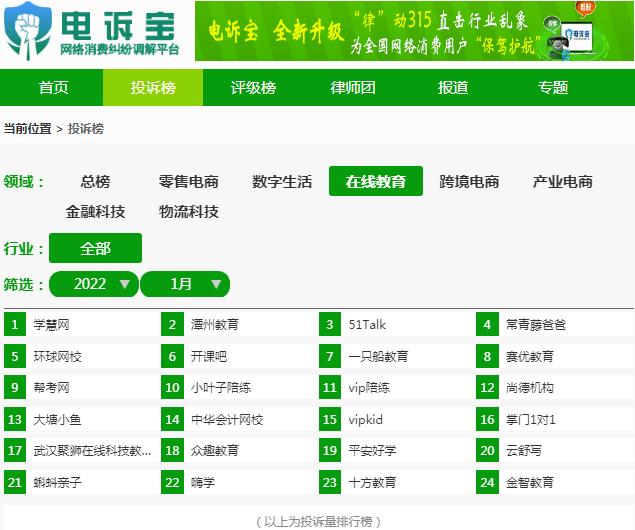Click the vipkid company link
635x530 pixels.
tap(365, 420)
